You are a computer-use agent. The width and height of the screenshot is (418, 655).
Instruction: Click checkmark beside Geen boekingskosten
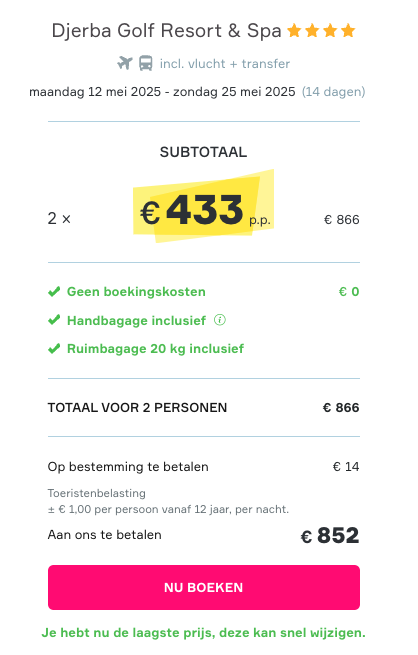[x=54, y=292]
